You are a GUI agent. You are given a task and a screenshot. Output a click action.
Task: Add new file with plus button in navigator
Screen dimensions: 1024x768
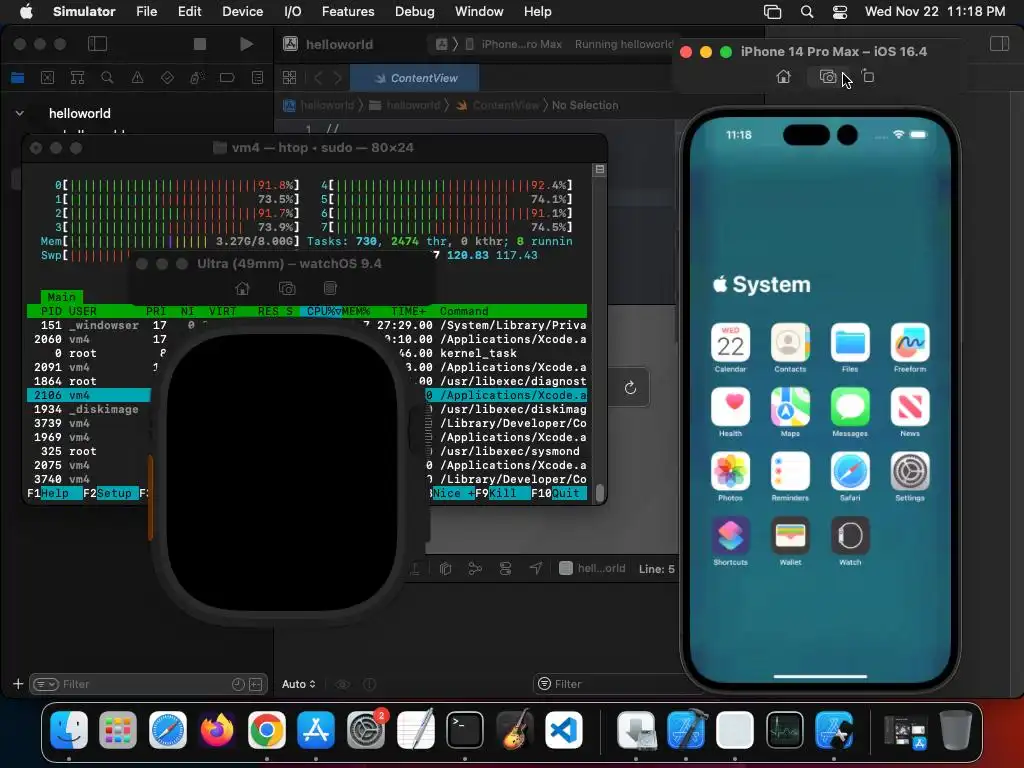[x=18, y=684]
